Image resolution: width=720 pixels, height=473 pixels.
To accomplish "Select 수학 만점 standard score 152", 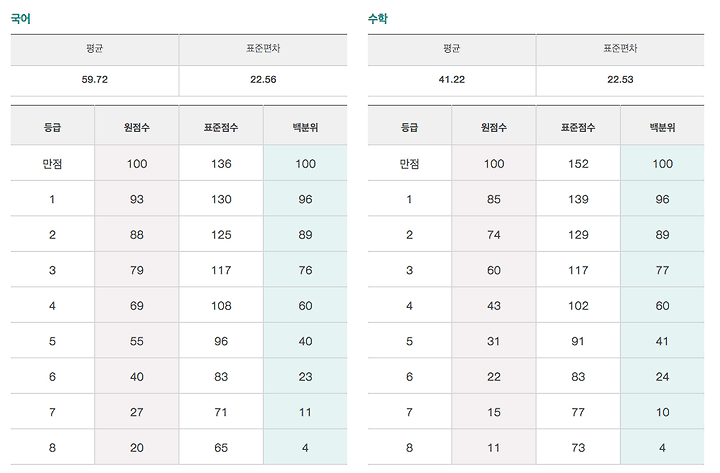I will click(578, 163).
